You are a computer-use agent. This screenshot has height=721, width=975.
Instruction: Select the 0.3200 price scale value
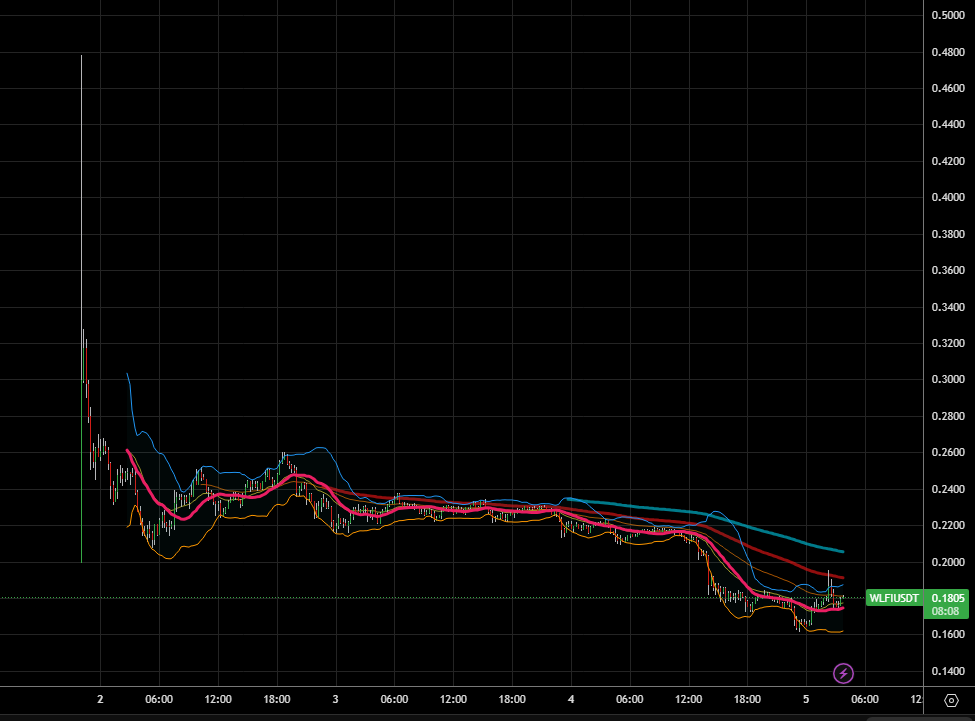(948, 343)
